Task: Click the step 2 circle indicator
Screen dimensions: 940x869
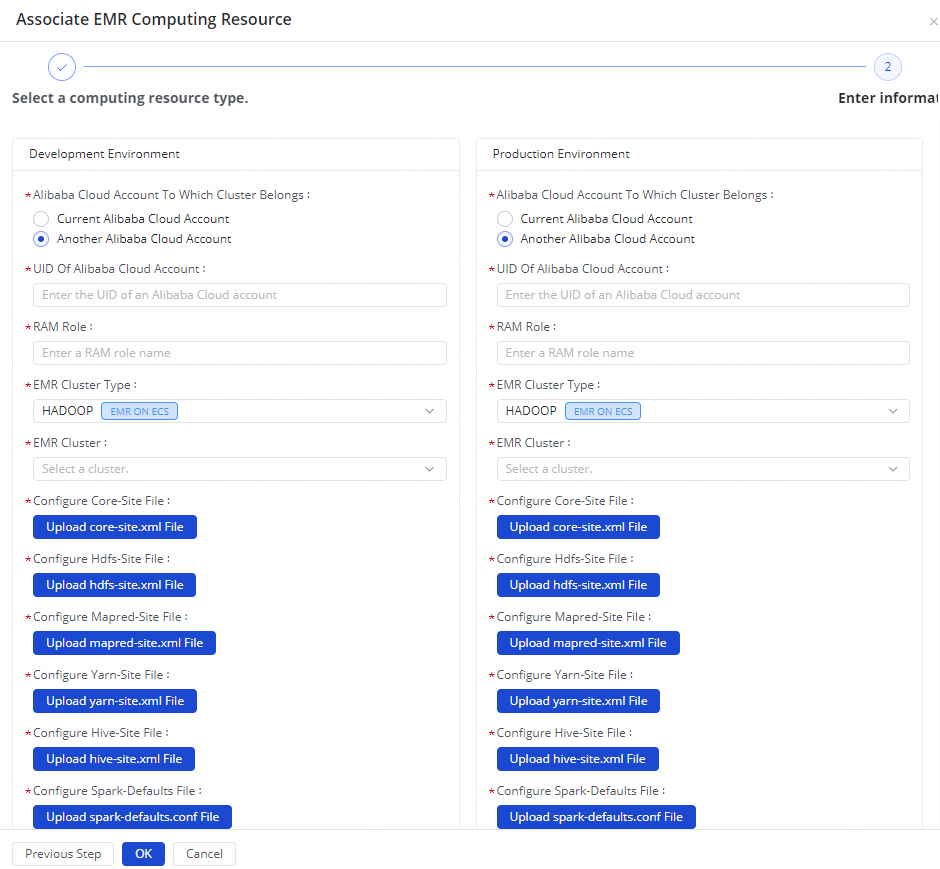Action: 887,67
